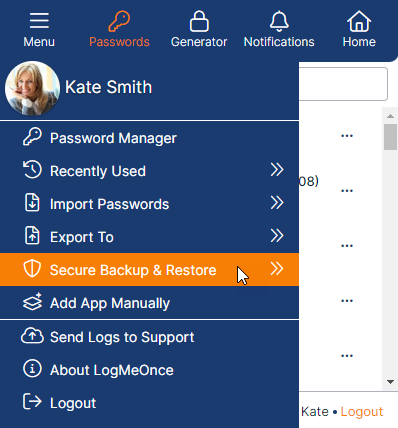Viewport: 398px width, 428px height.
Task: Click the Kate text in footer
Action: click(x=315, y=412)
